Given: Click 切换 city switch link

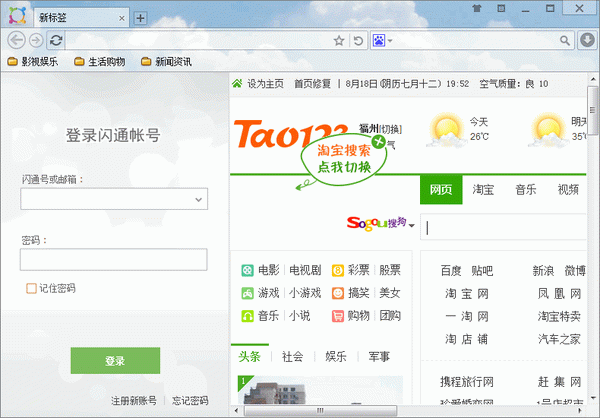Looking at the screenshot, I should (x=390, y=129).
